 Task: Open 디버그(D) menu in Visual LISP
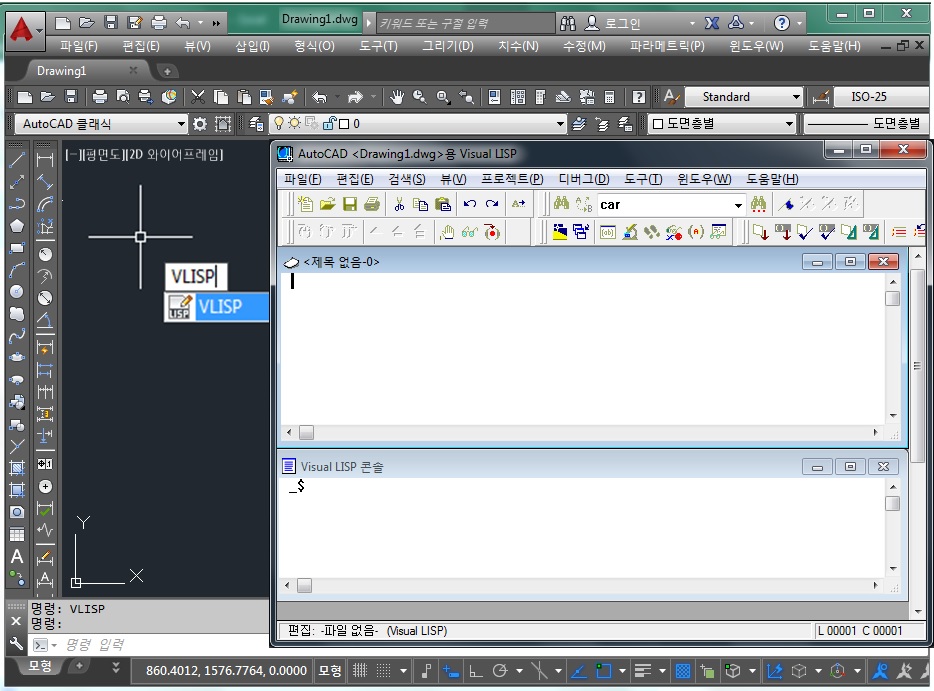pos(584,179)
